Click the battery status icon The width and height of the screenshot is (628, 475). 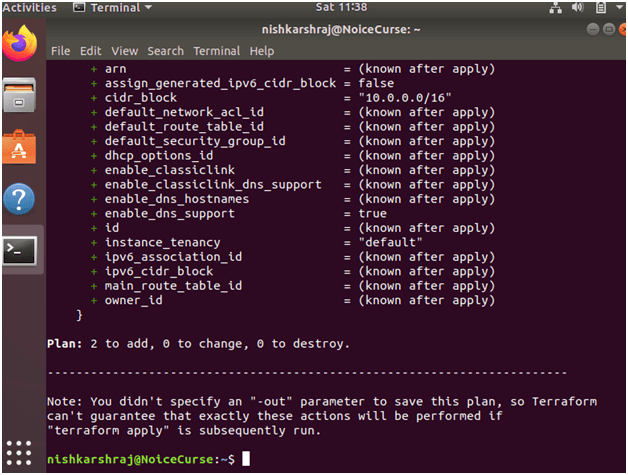coord(600,8)
